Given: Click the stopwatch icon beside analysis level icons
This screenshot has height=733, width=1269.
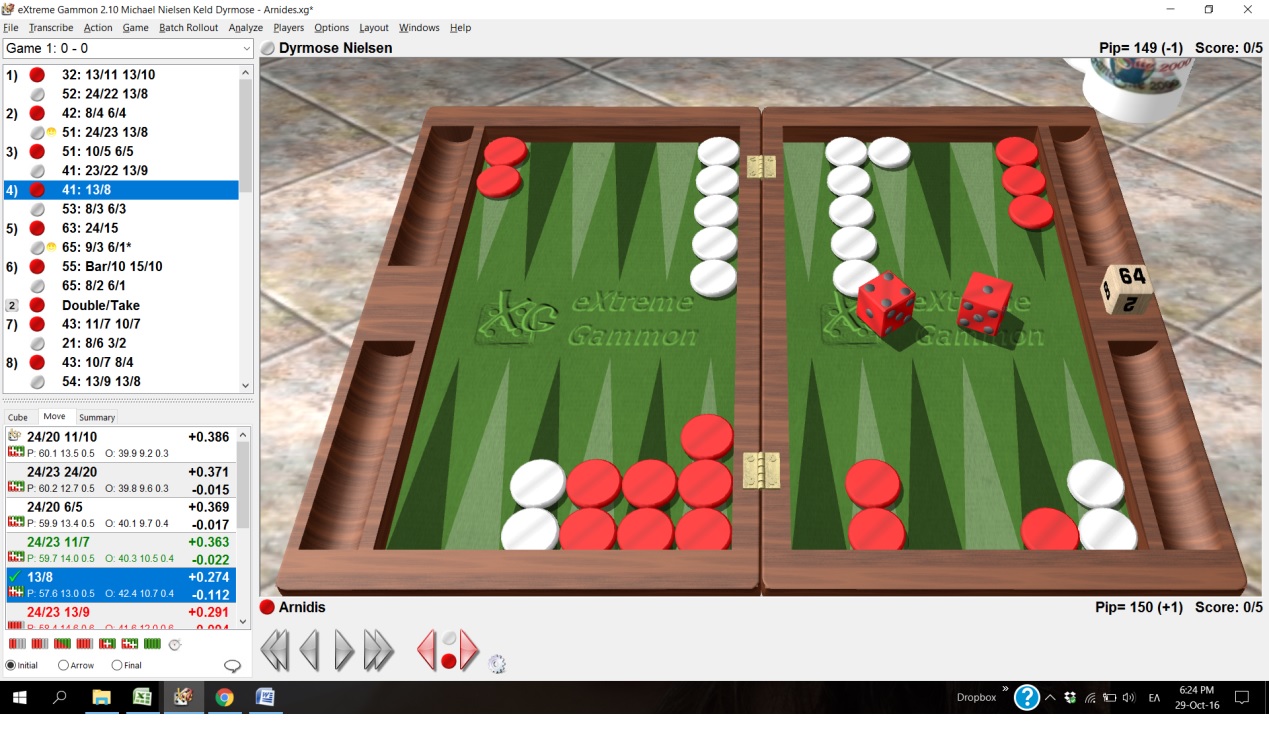Looking at the screenshot, I should point(175,644).
